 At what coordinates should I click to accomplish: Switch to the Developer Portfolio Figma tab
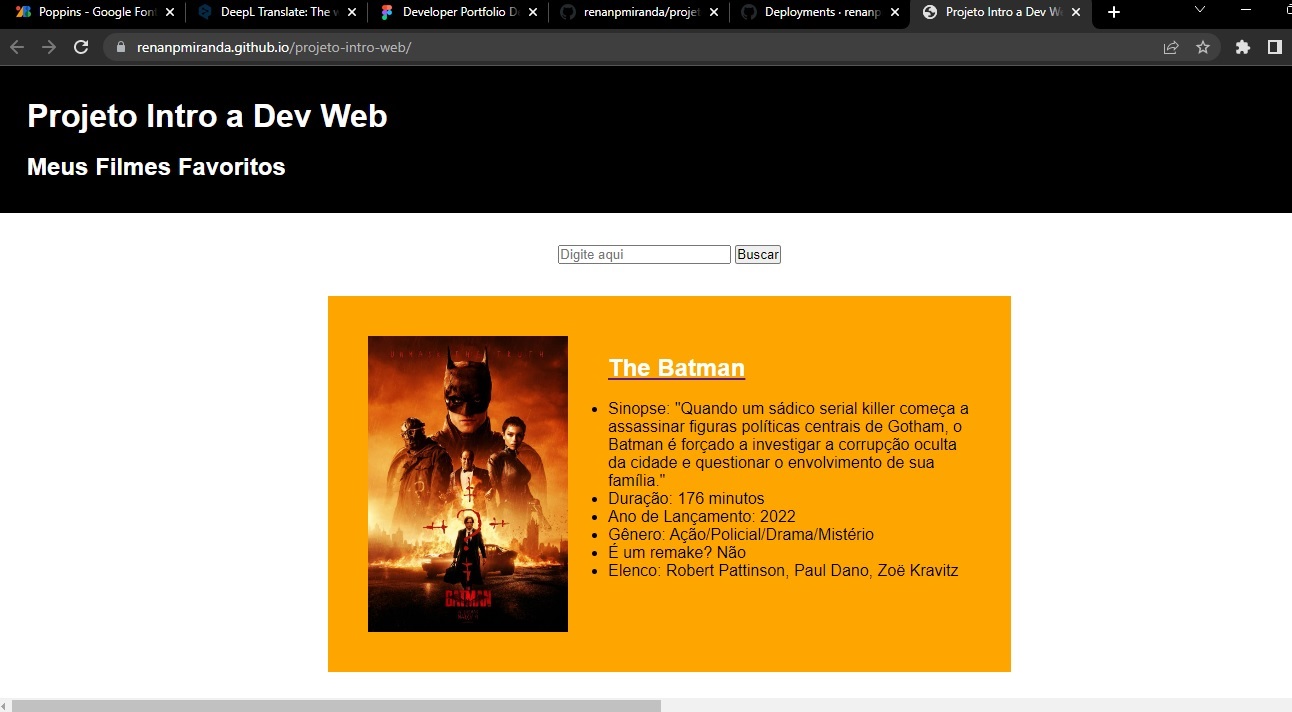coord(457,12)
